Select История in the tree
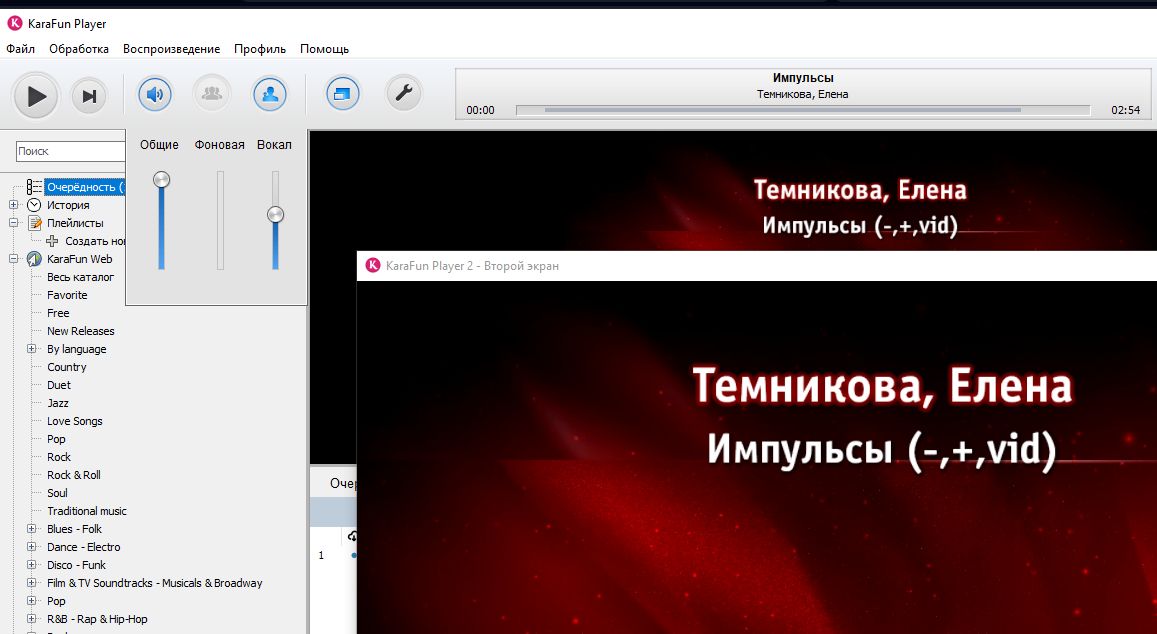 pyautogui.click(x=68, y=205)
